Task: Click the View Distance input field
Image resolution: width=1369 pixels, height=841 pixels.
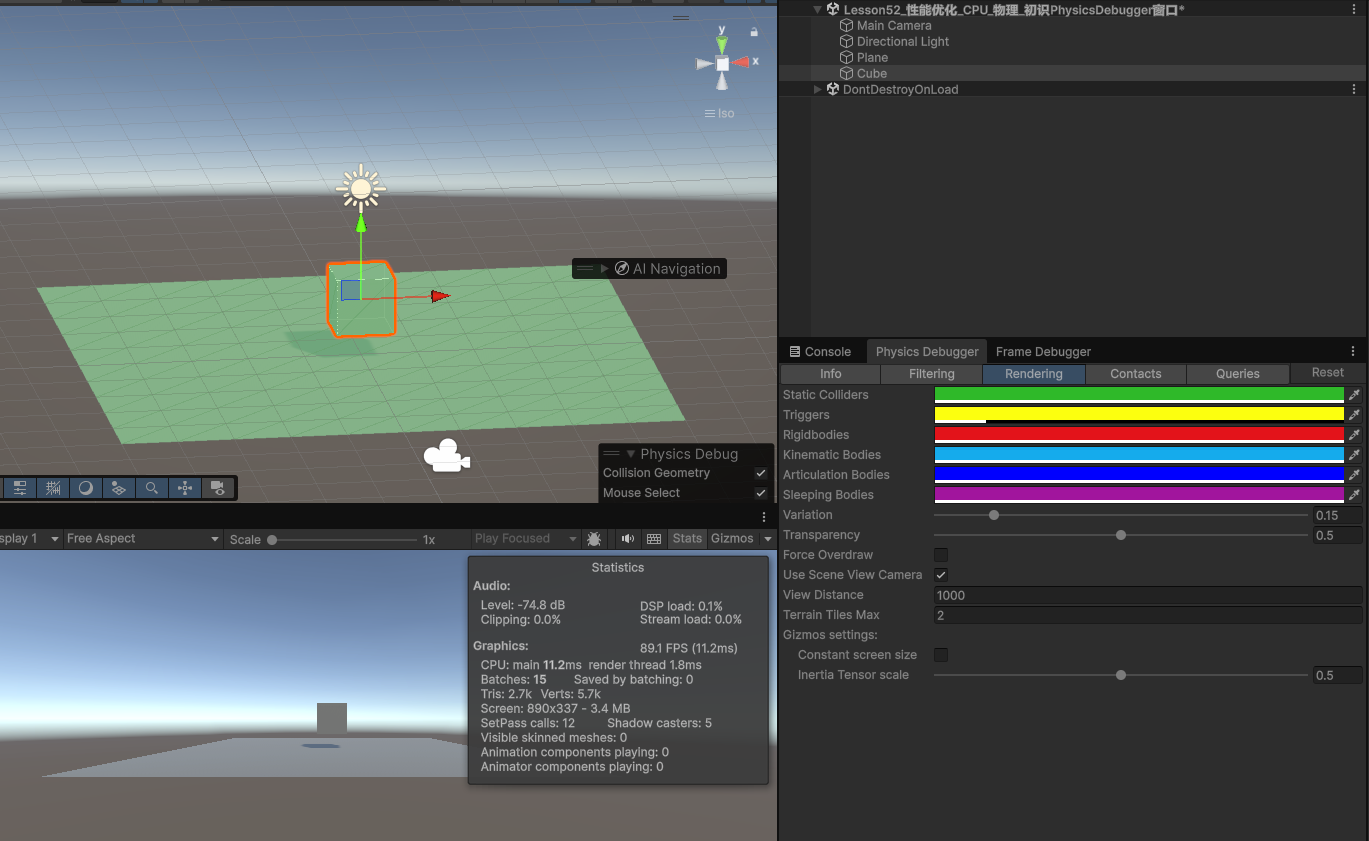Action: [x=1147, y=595]
